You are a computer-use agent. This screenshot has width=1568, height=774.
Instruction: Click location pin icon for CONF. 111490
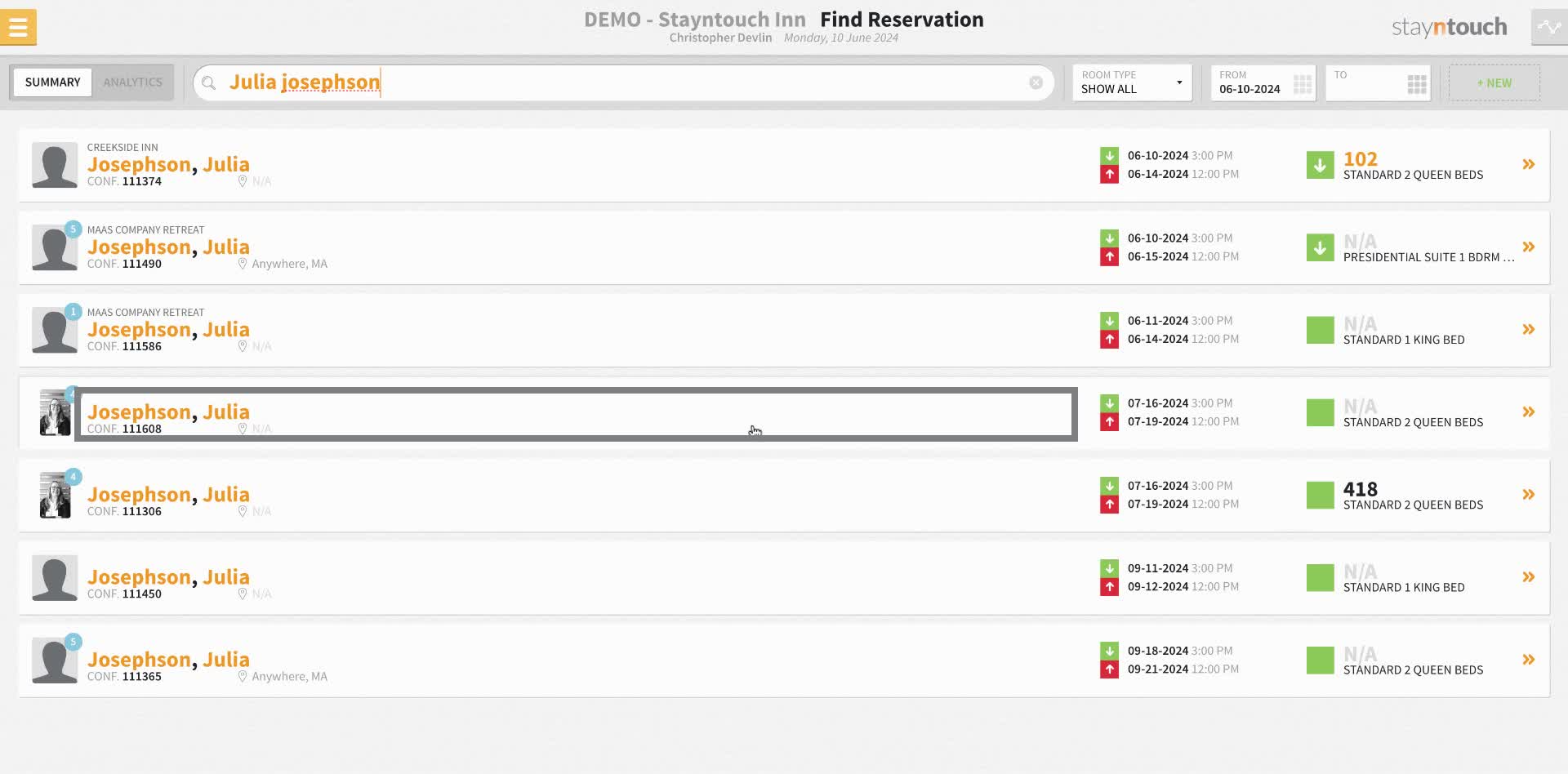pyautogui.click(x=242, y=264)
